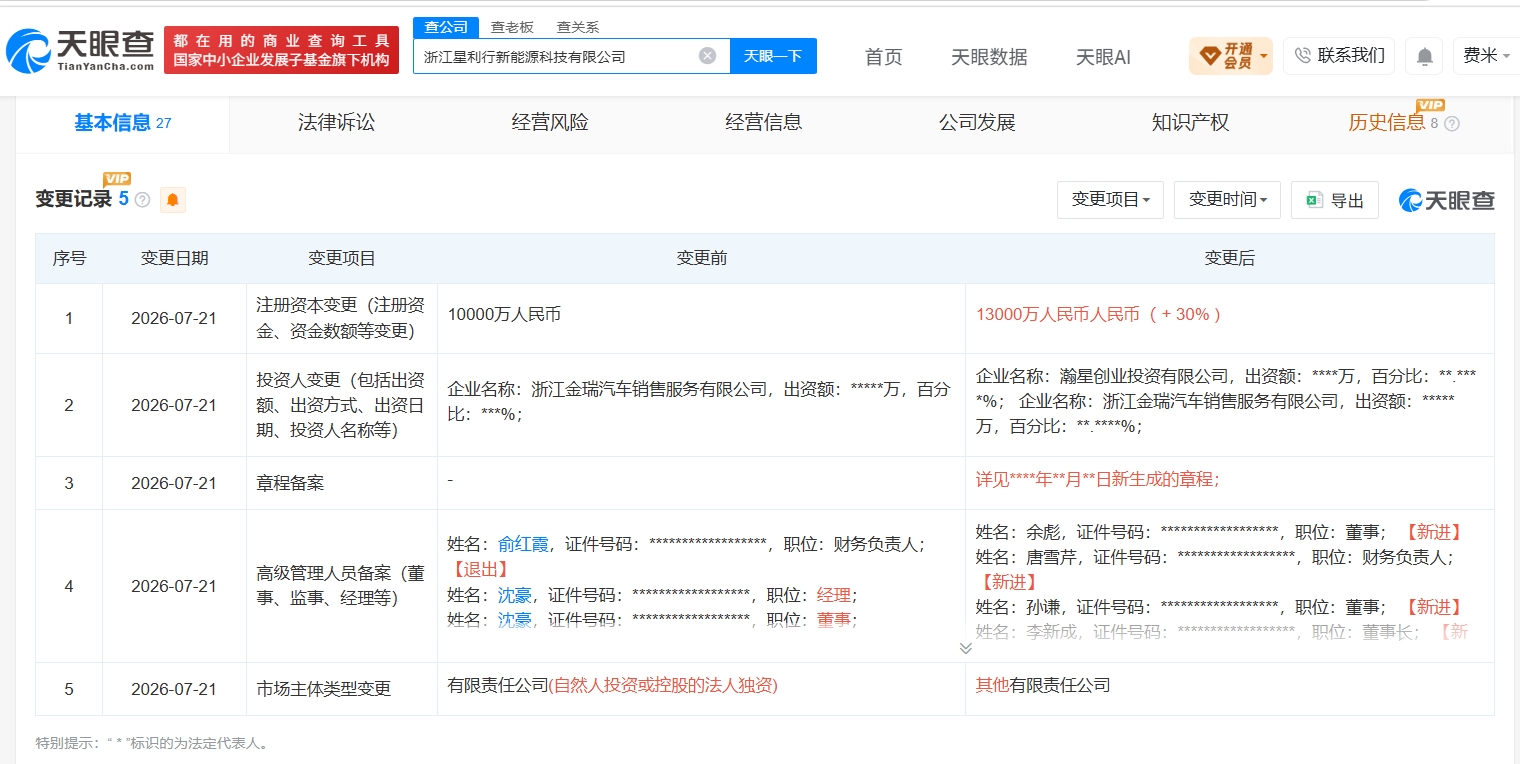Click the company name search input field
Screen dimensions: 1520x764
[558, 56]
